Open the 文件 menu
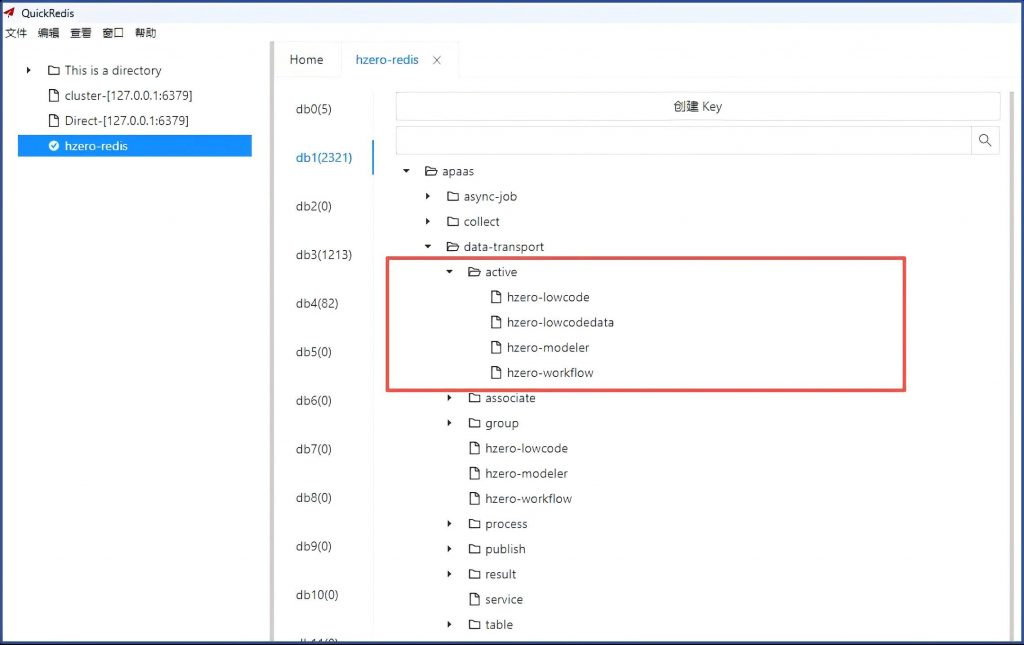 click(x=16, y=33)
